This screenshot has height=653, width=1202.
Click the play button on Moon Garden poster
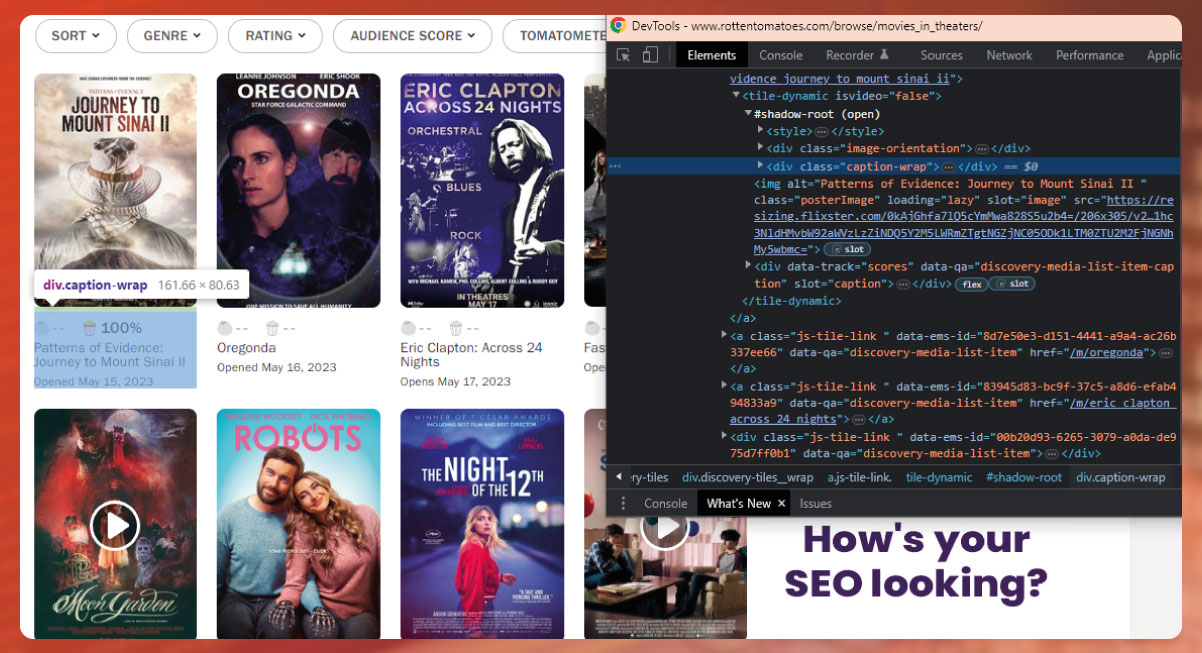click(115, 525)
